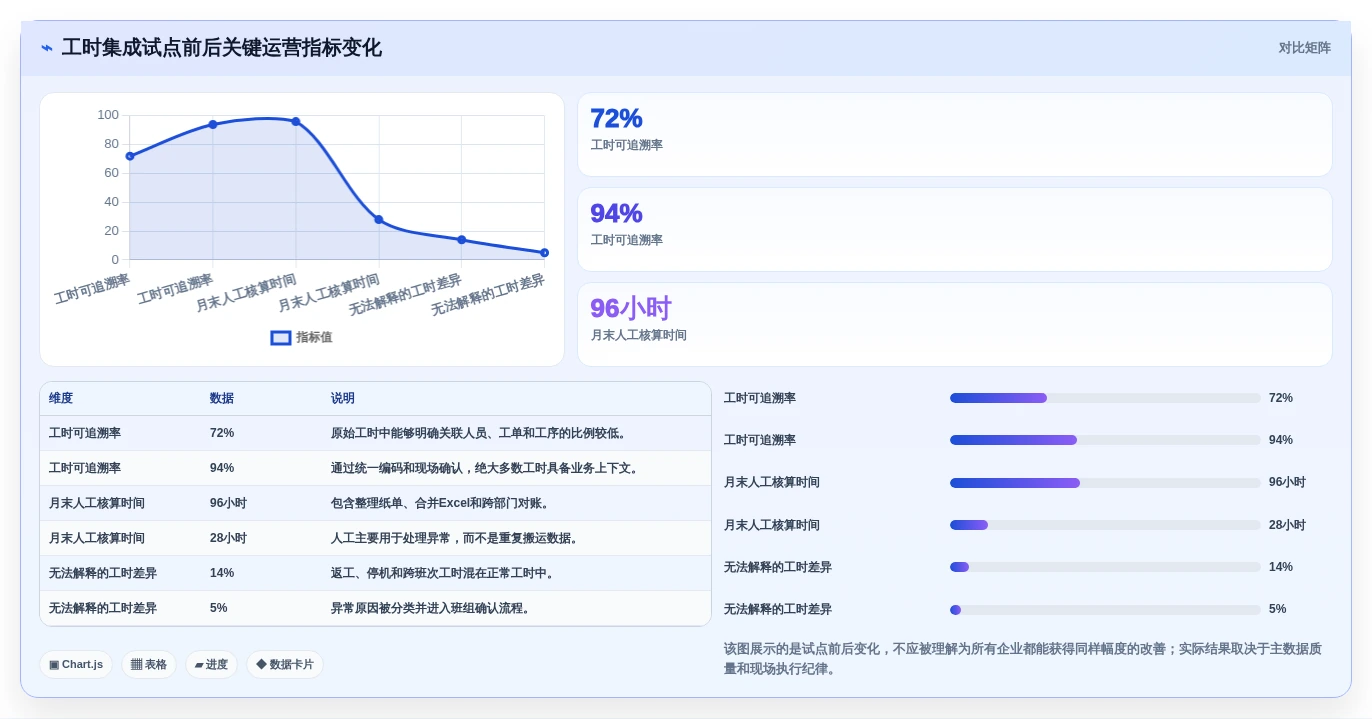This screenshot has width=1372, height=719.
Task: Click the 对比矩阵 label in the header
Action: (x=1304, y=48)
